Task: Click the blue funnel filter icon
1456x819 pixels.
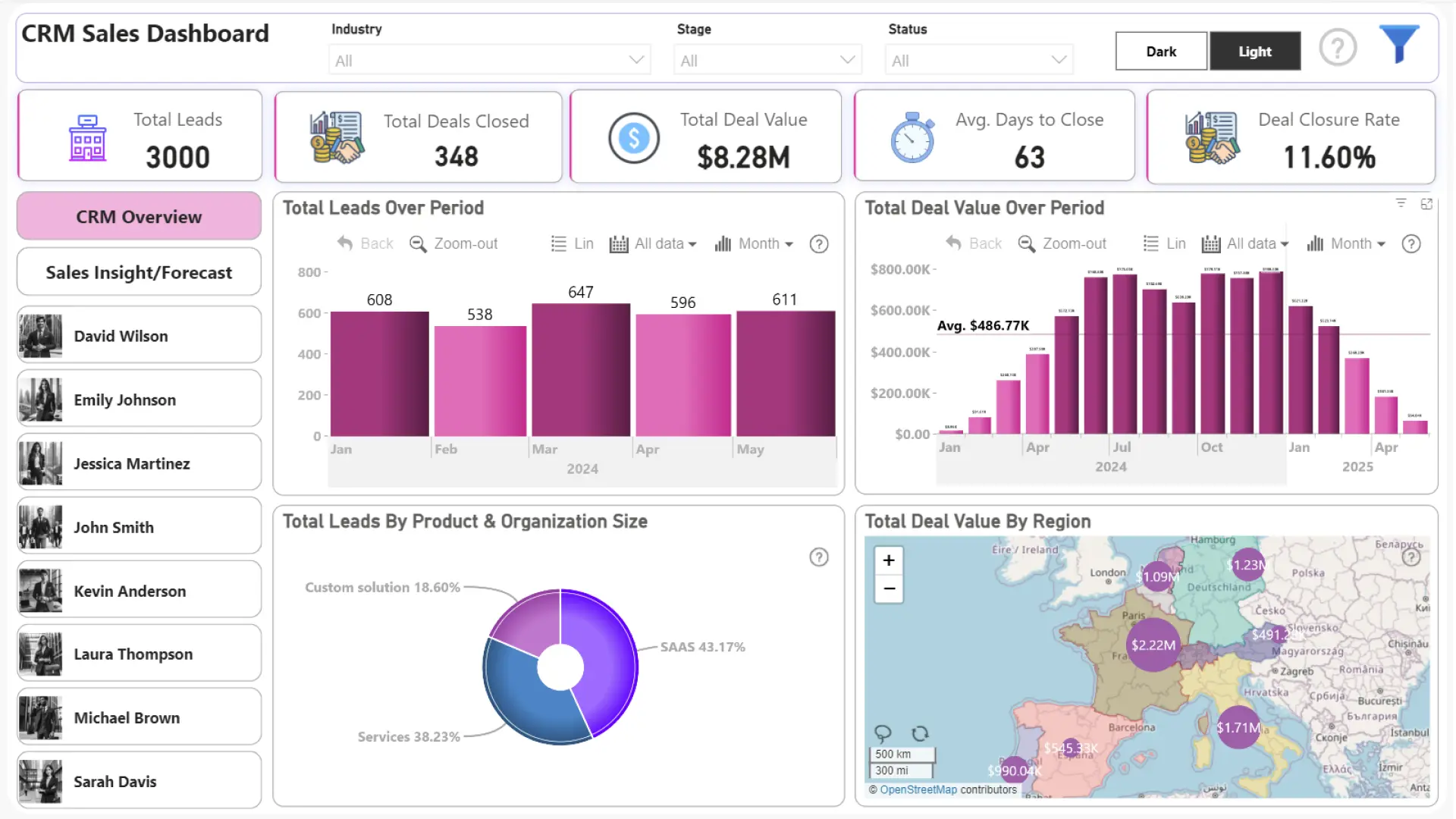Action: [1398, 44]
